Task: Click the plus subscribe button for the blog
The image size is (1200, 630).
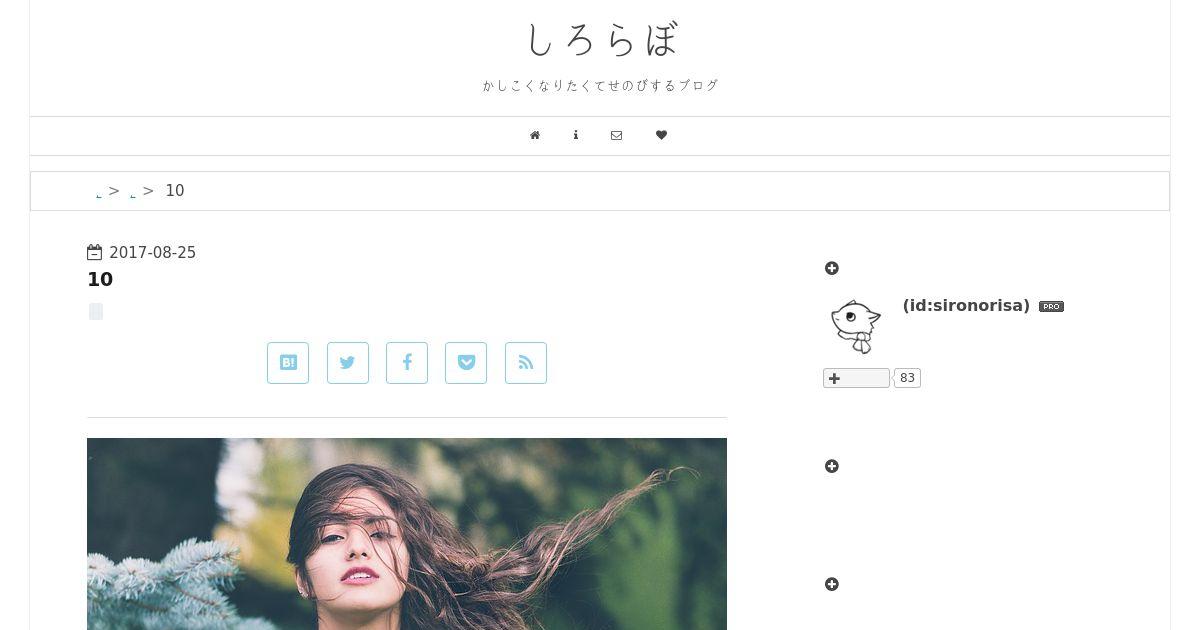Action: click(x=856, y=378)
